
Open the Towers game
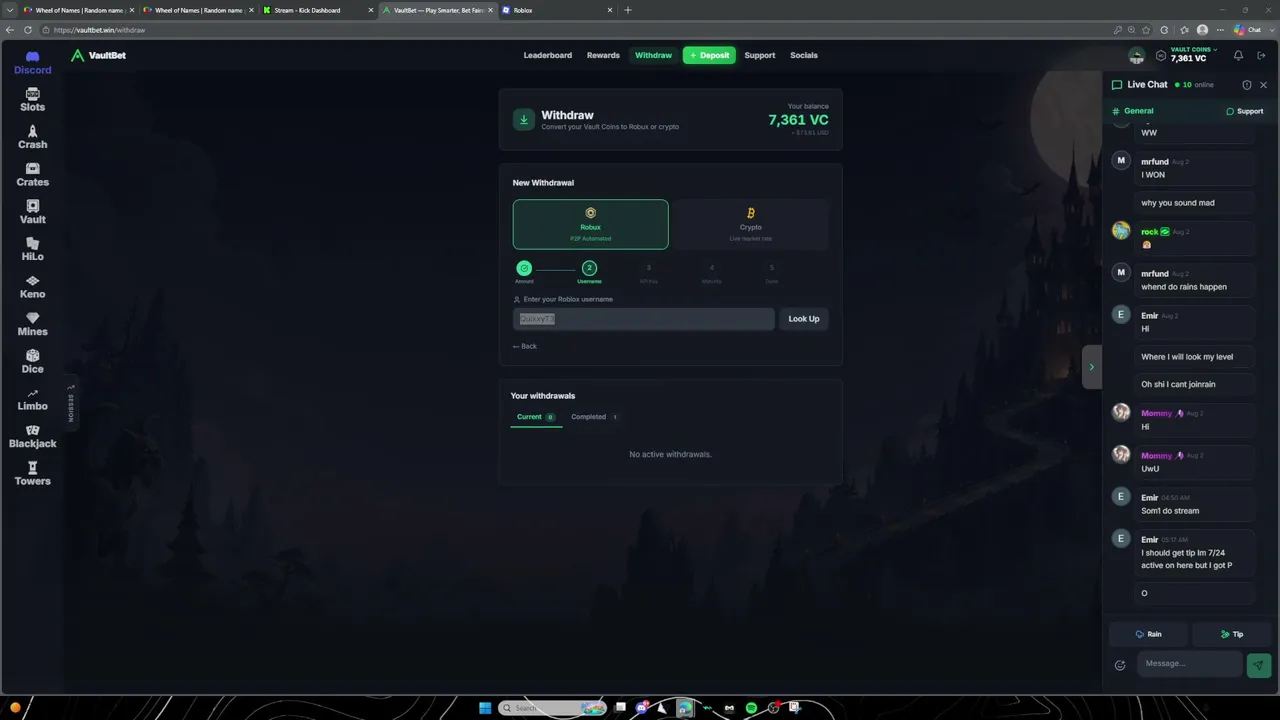point(32,474)
